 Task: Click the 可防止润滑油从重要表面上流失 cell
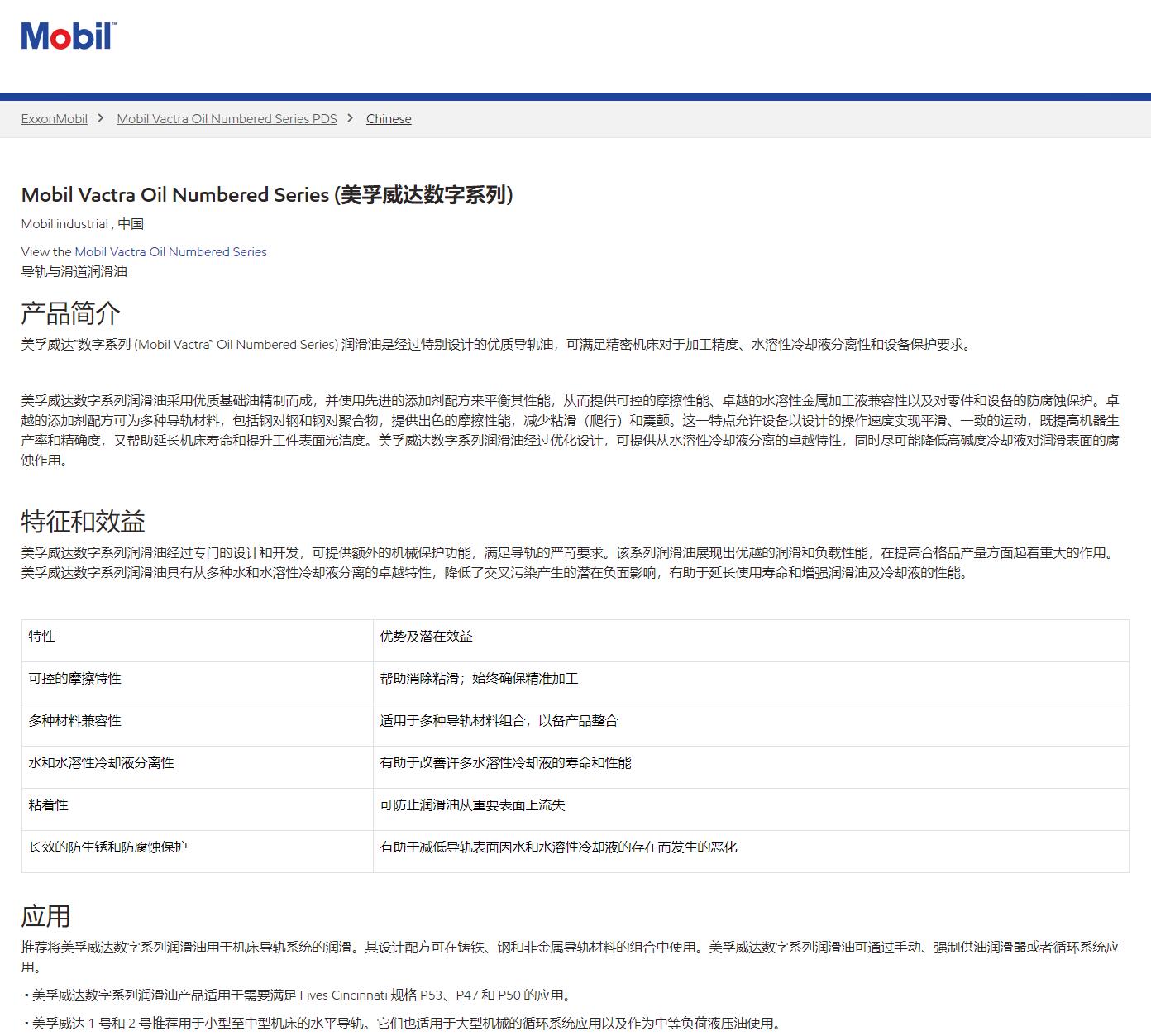coord(751,809)
